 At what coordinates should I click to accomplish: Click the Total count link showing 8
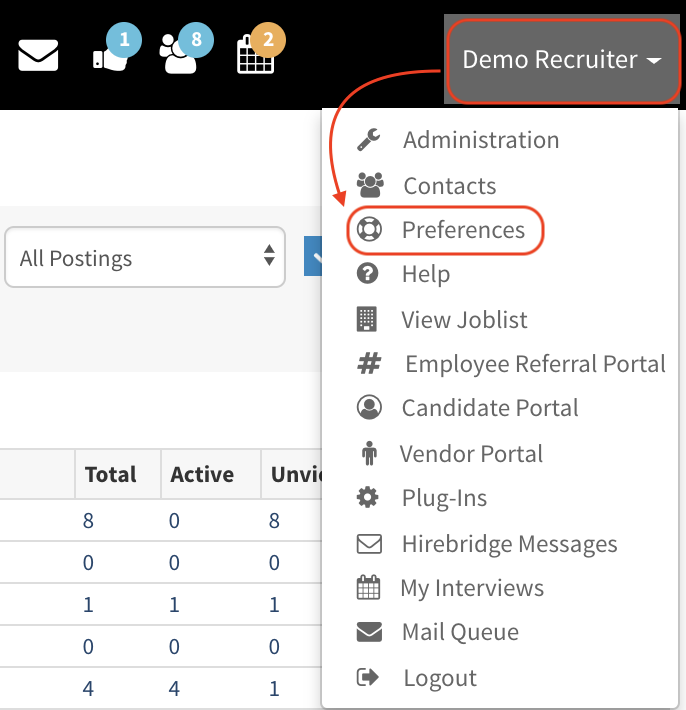tap(89, 520)
